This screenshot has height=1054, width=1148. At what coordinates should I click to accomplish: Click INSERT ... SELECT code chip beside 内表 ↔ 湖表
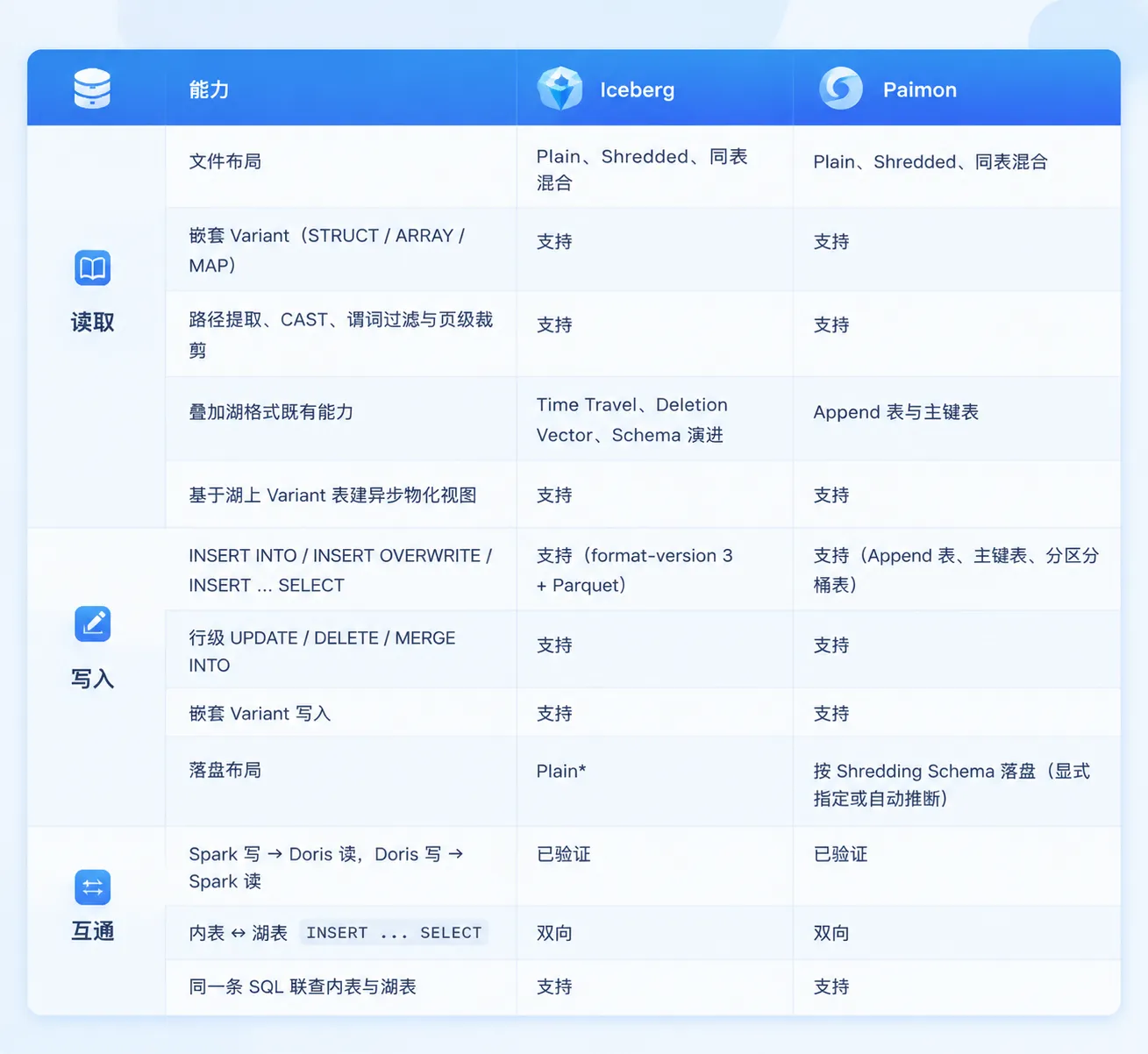click(394, 933)
